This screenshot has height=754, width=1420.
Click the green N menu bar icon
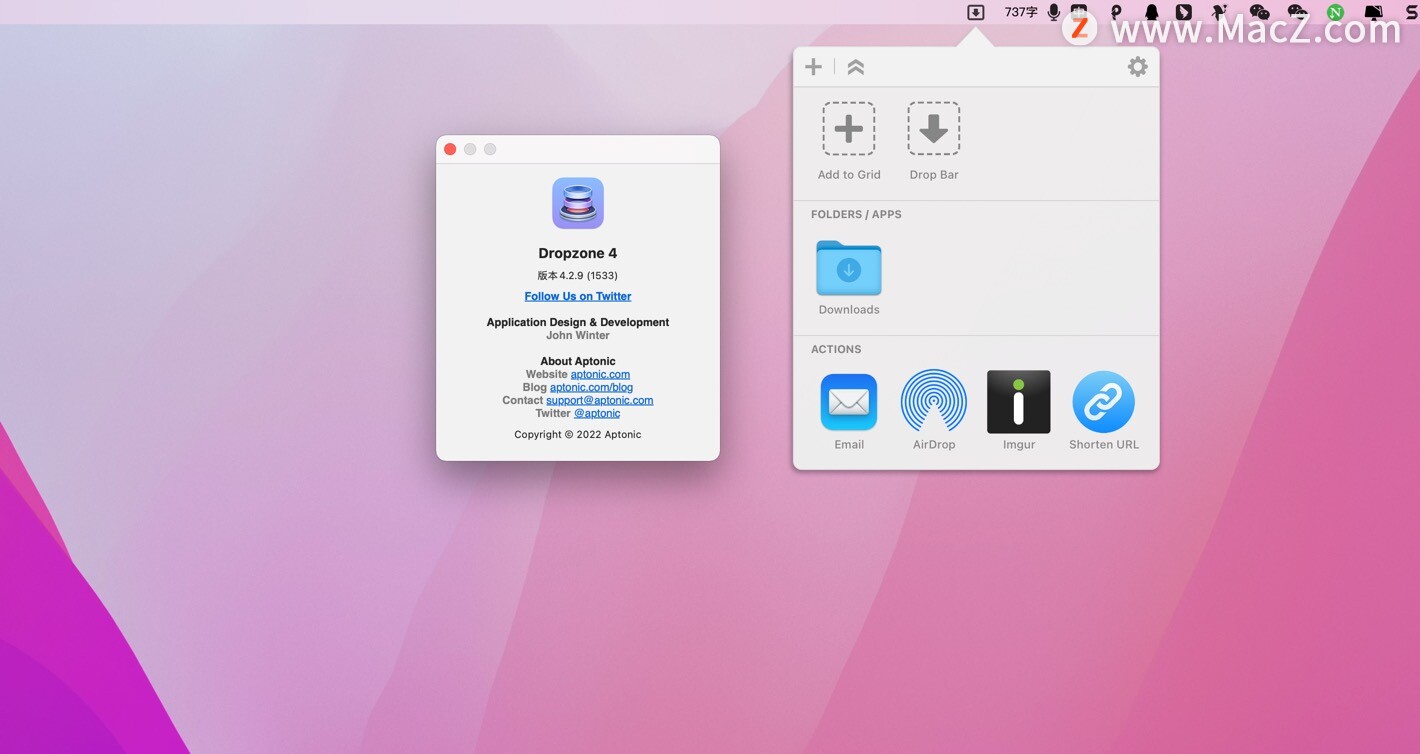1335,12
